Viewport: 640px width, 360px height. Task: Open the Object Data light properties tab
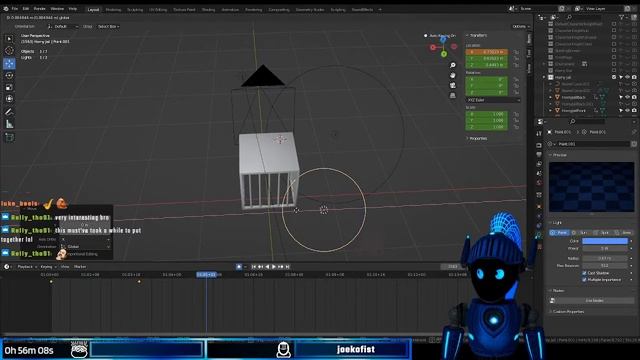pyautogui.click(x=539, y=236)
